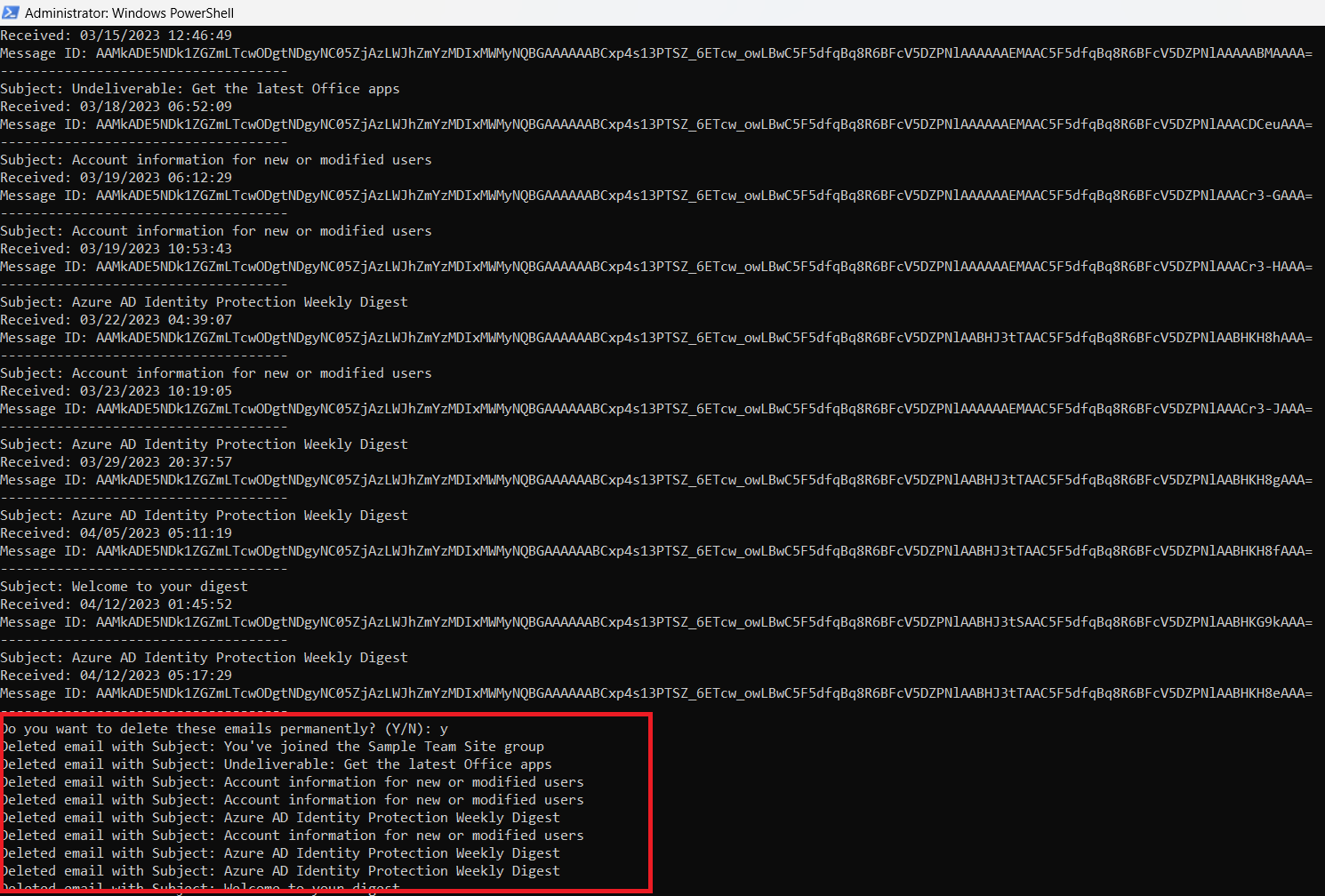Image resolution: width=1325 pixels, height=896 pixels.
Task: Click the 'Subject: Welcome to your digest' line
Action: 124,587
